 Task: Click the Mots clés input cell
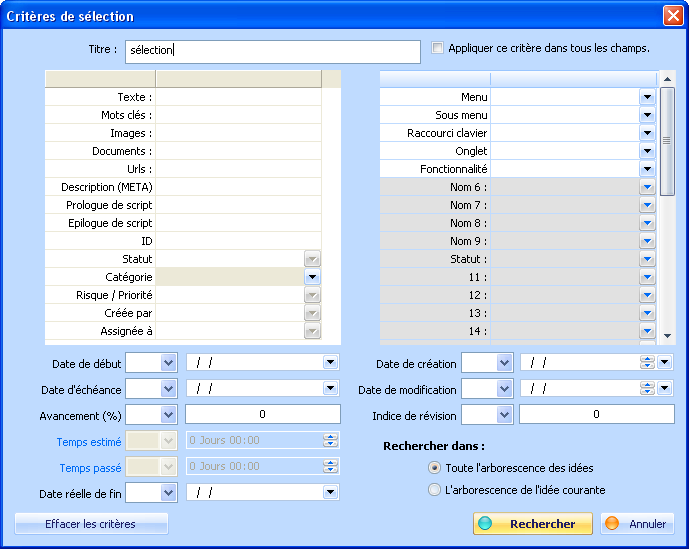[x=239, y=115]
